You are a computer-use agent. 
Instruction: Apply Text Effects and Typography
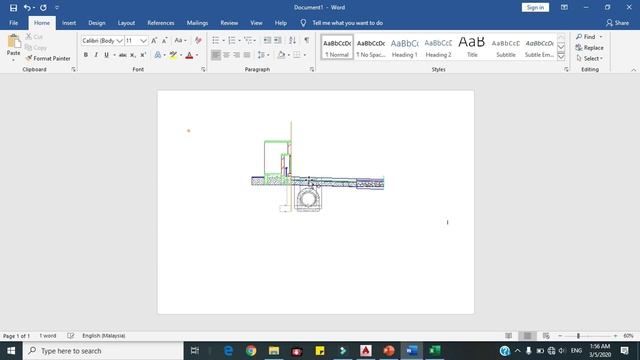click(158, 55)
